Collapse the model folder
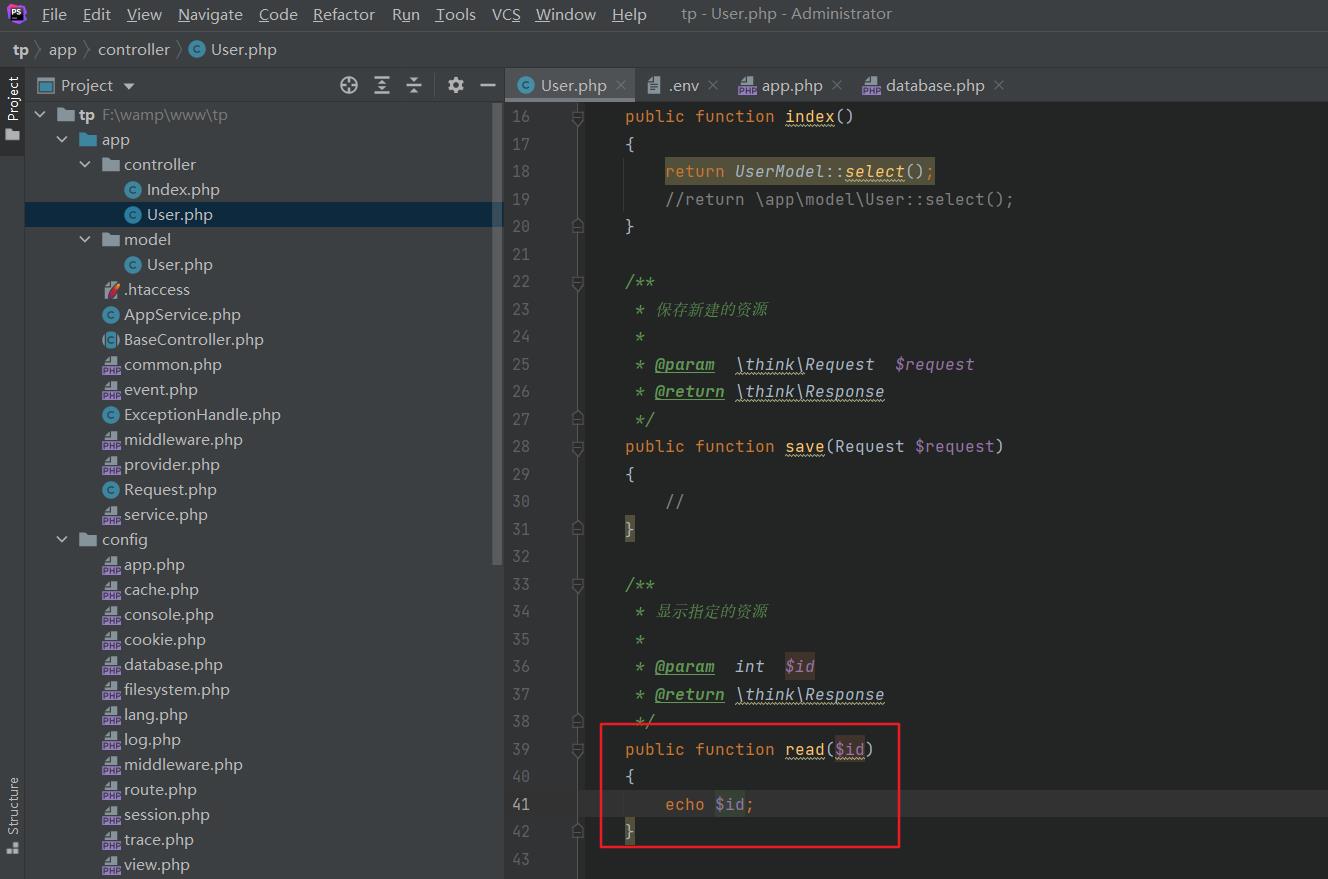The image size is (1328, 879). point(85,240)
